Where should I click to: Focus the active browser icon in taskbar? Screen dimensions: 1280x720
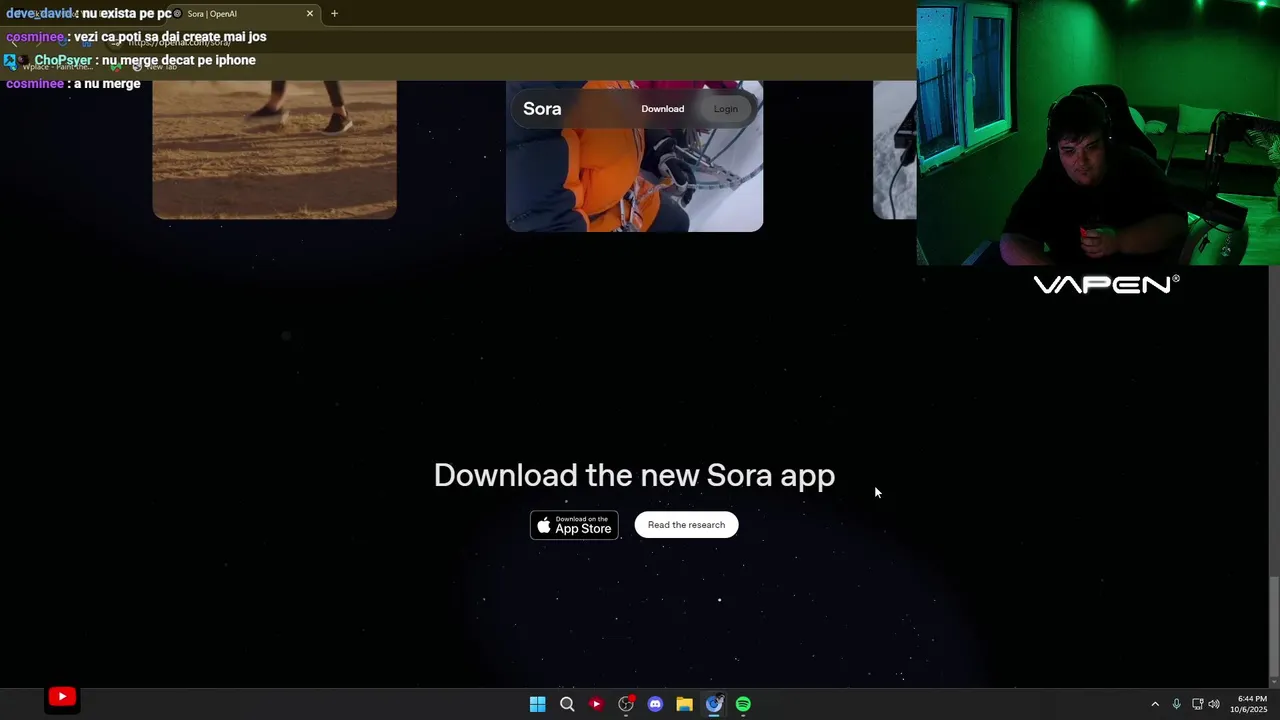714,704
